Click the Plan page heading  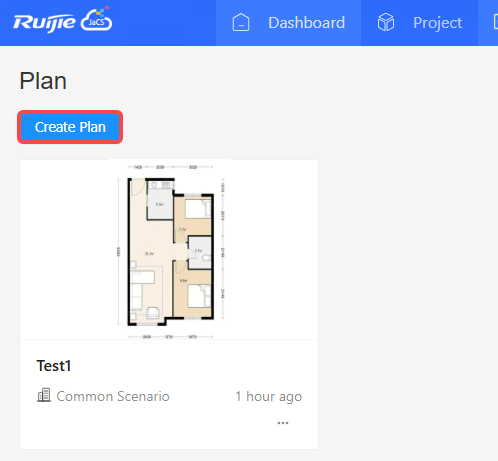click(43, 81)
